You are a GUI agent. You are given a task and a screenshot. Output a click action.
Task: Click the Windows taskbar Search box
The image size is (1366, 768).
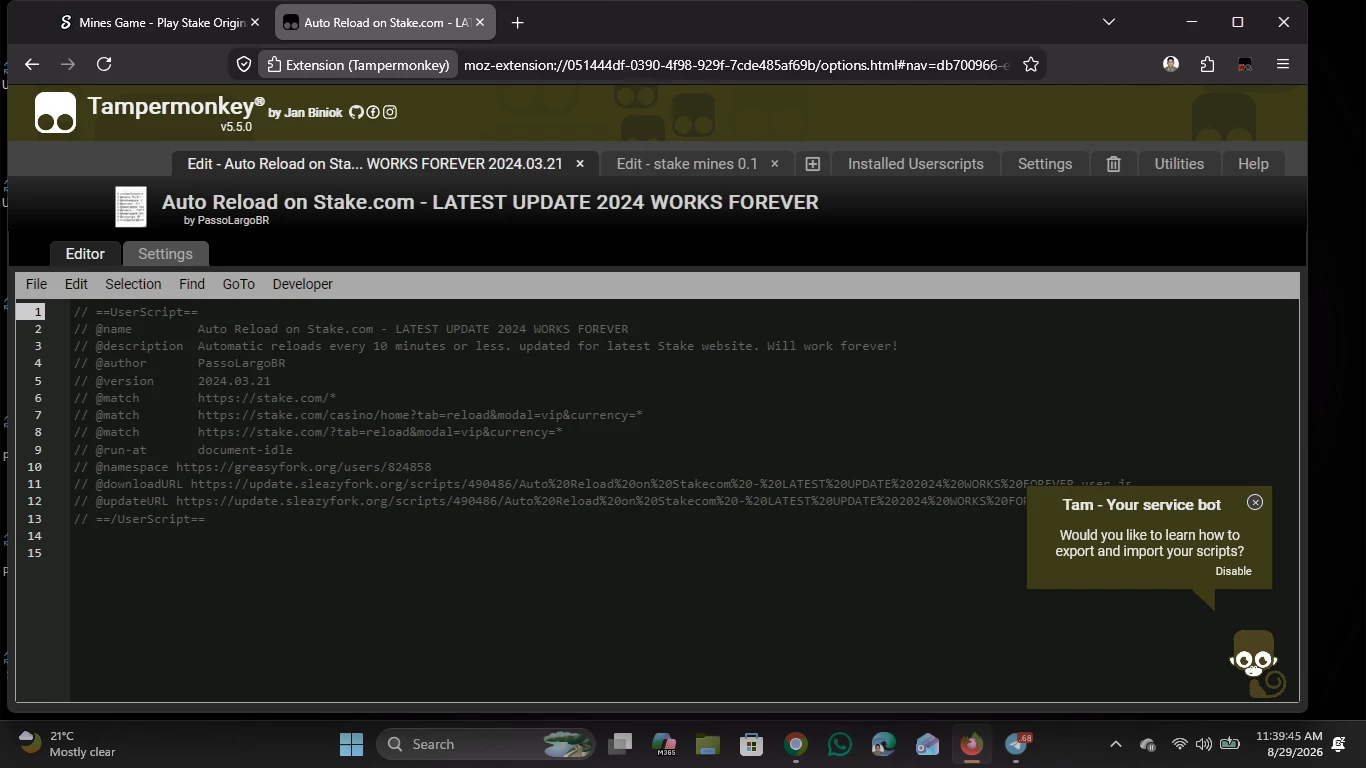(486, 744)
